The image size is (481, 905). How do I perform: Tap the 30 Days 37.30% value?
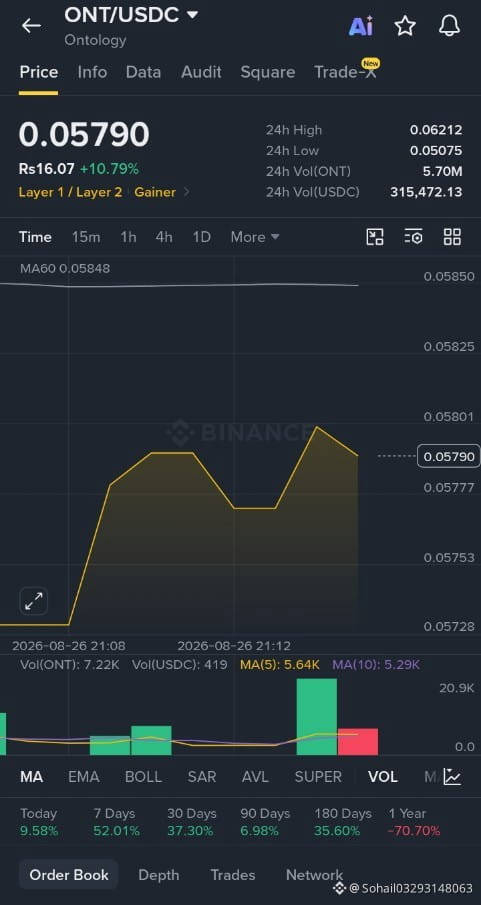click(x=190, y=831)
